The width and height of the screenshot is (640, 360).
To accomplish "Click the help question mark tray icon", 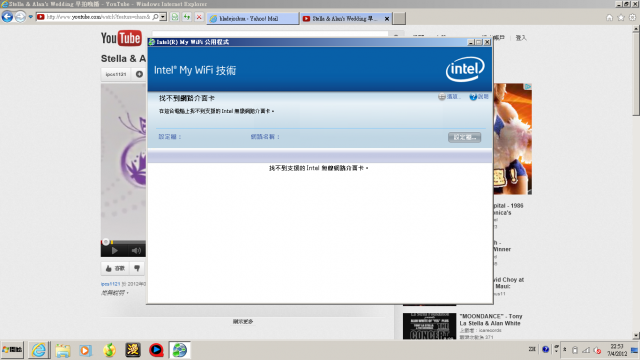I will click(x=545, y=349).
